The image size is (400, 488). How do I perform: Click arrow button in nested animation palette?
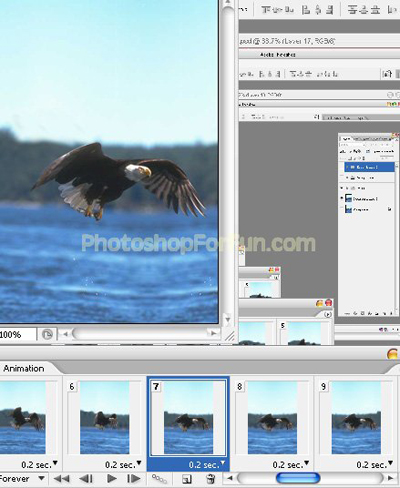(x=328, y=314)
